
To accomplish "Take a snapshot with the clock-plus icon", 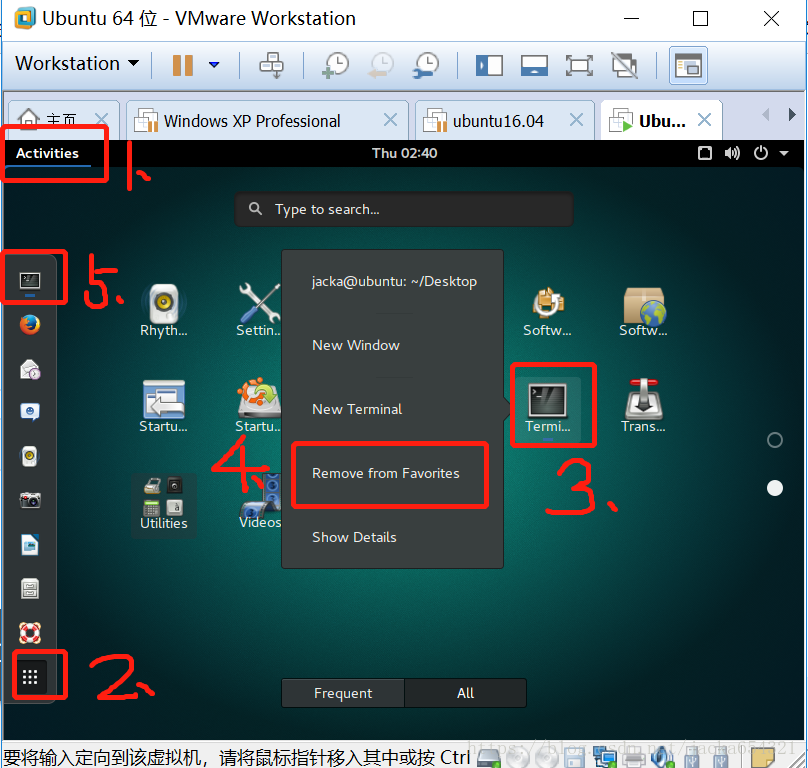I will tap(335, 65).
